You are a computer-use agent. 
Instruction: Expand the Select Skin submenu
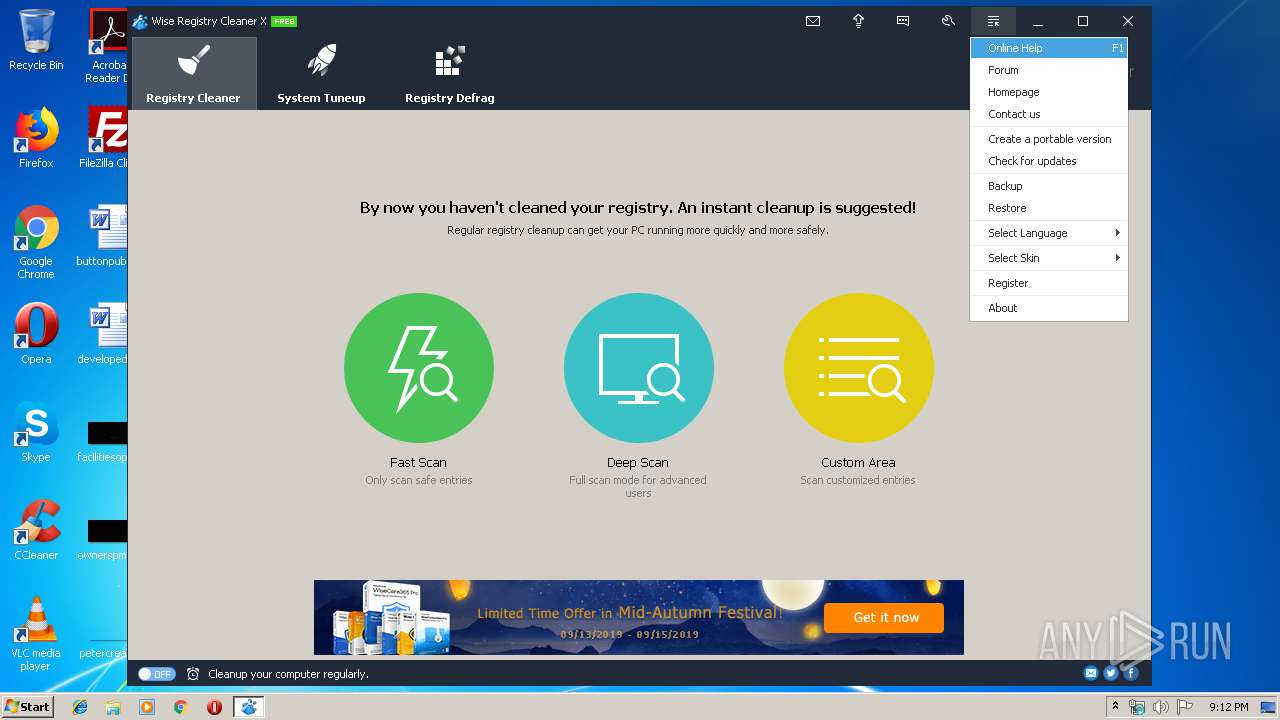[x=1049, y=258]
